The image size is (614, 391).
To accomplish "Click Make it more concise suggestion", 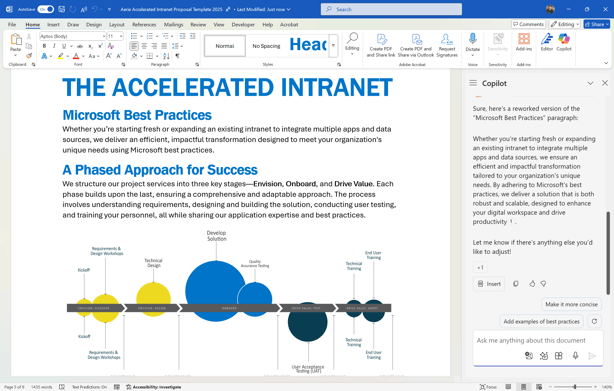I will (x=571, y=304).
